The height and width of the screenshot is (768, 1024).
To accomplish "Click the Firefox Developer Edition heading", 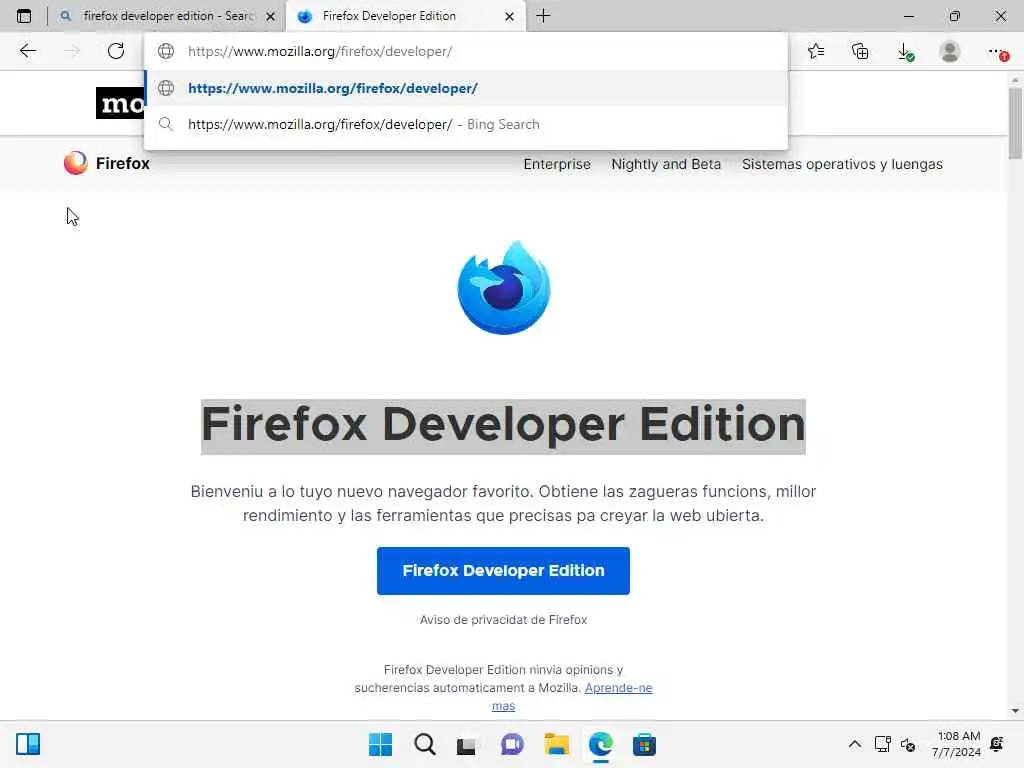I will pos(503,426).
